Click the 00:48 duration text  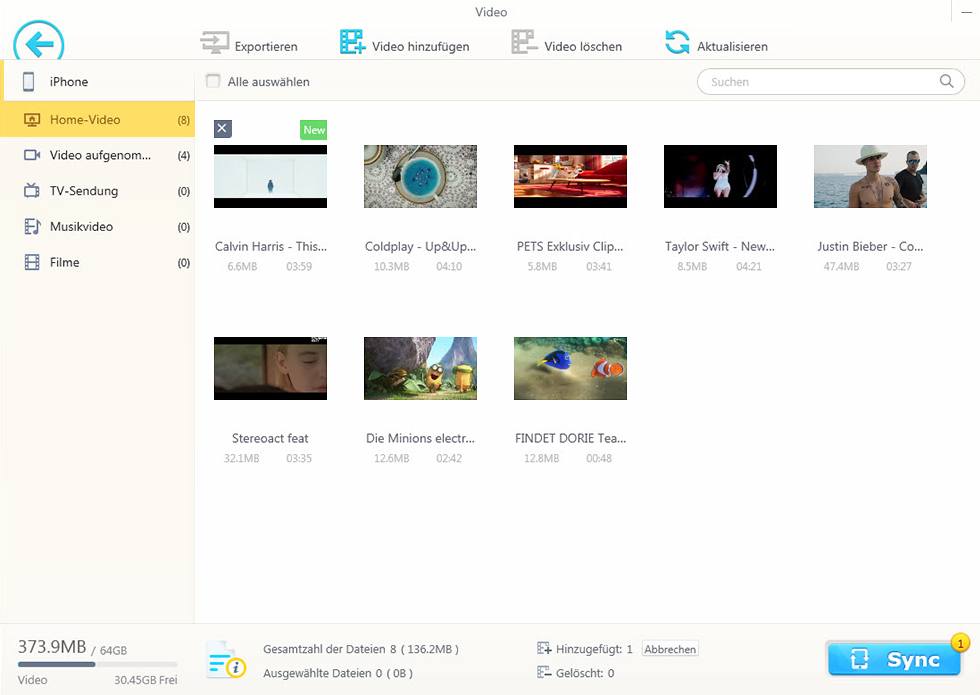tap(599, 458)
